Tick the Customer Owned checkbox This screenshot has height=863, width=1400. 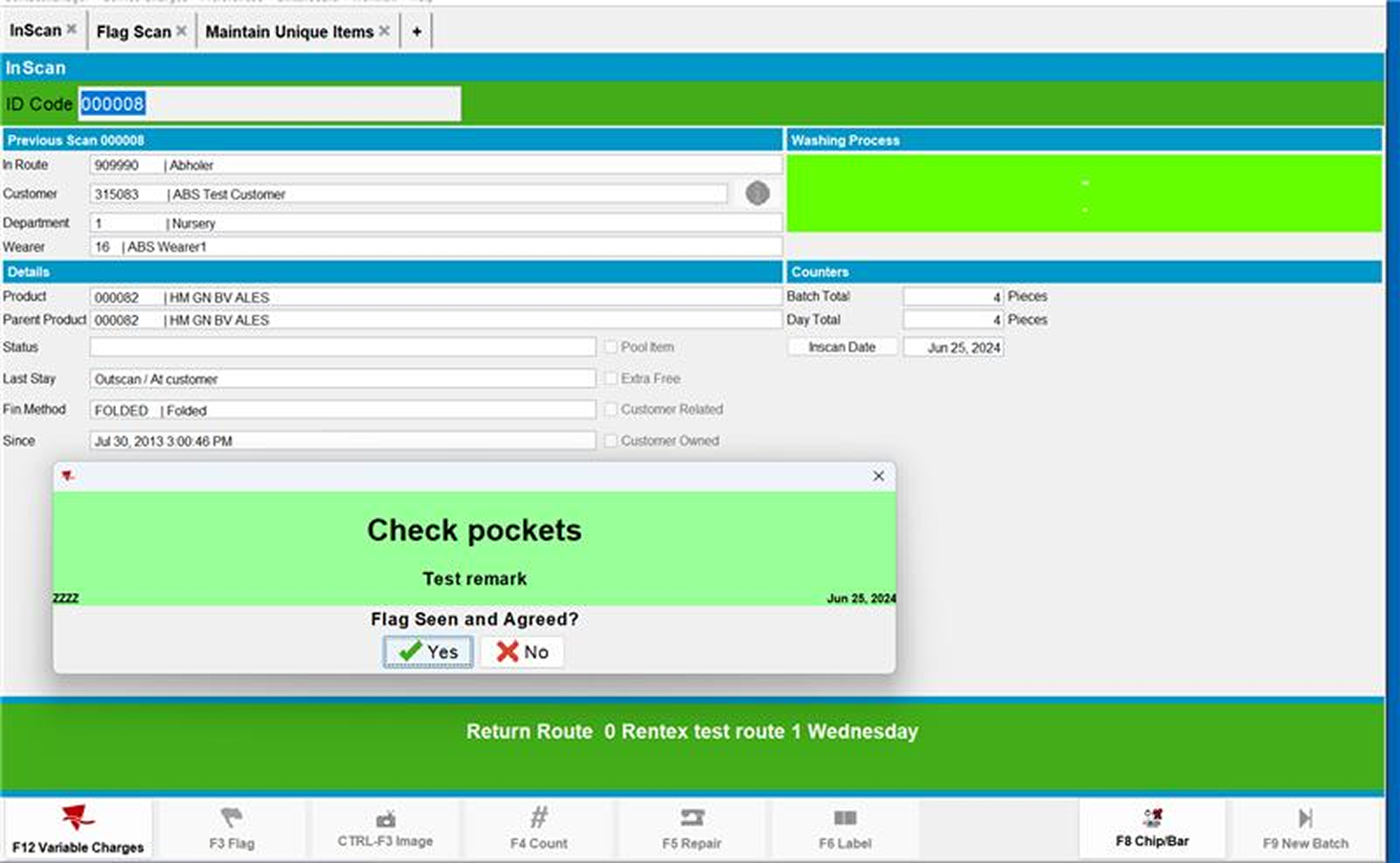611,441
